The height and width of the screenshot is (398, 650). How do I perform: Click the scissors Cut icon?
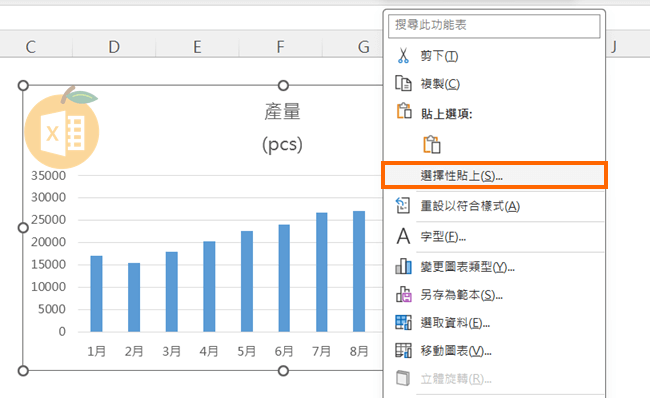coord(403,56)
